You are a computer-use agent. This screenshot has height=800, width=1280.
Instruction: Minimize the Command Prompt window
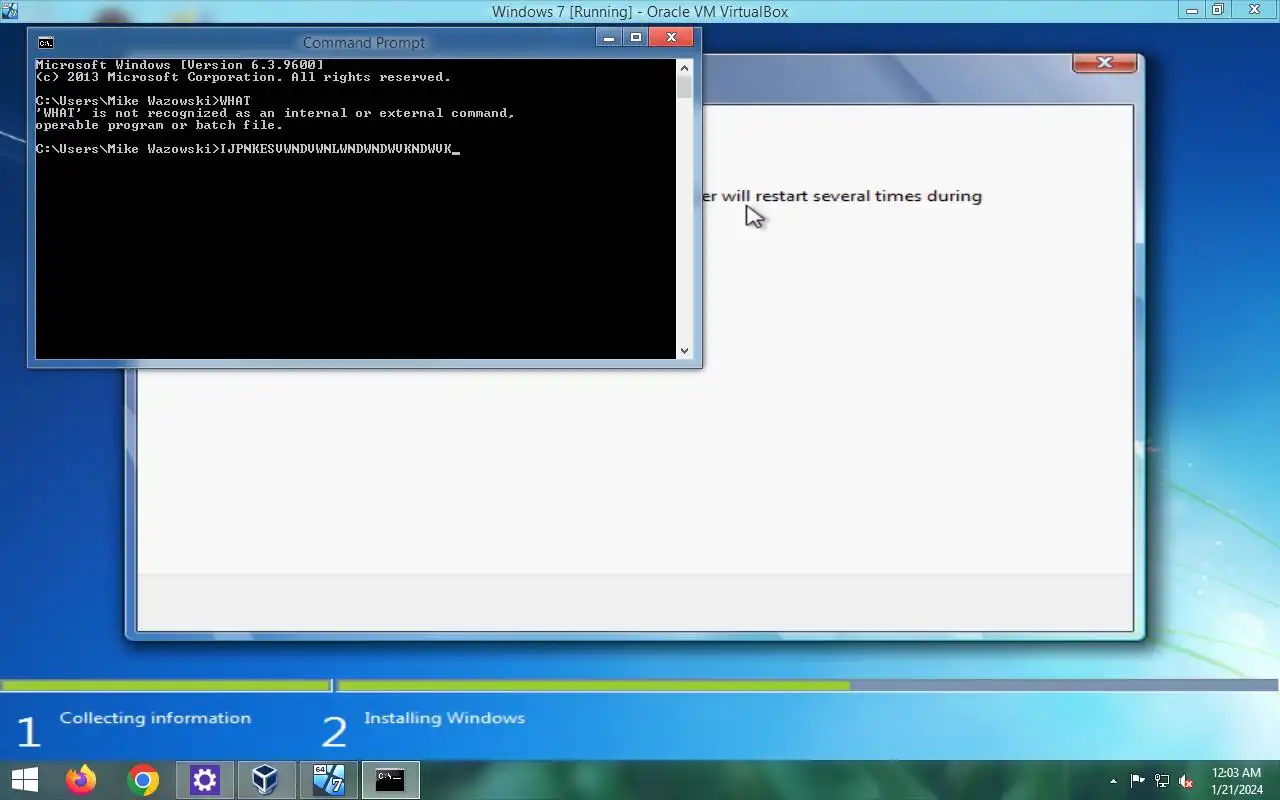609,38
